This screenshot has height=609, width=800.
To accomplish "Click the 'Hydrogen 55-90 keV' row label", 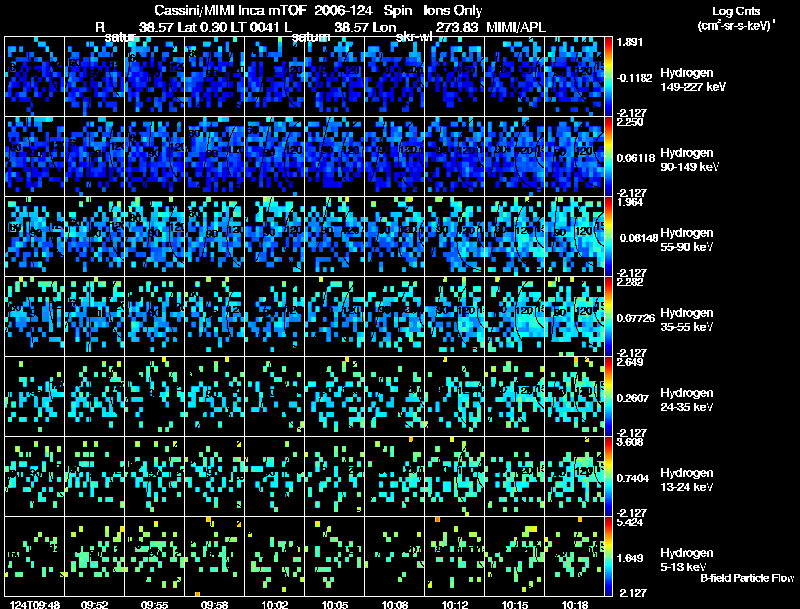I will tap(687, 240).
